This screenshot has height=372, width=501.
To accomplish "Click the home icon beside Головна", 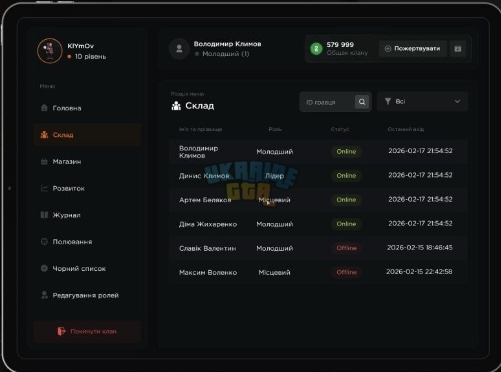I will click(44, 108).
